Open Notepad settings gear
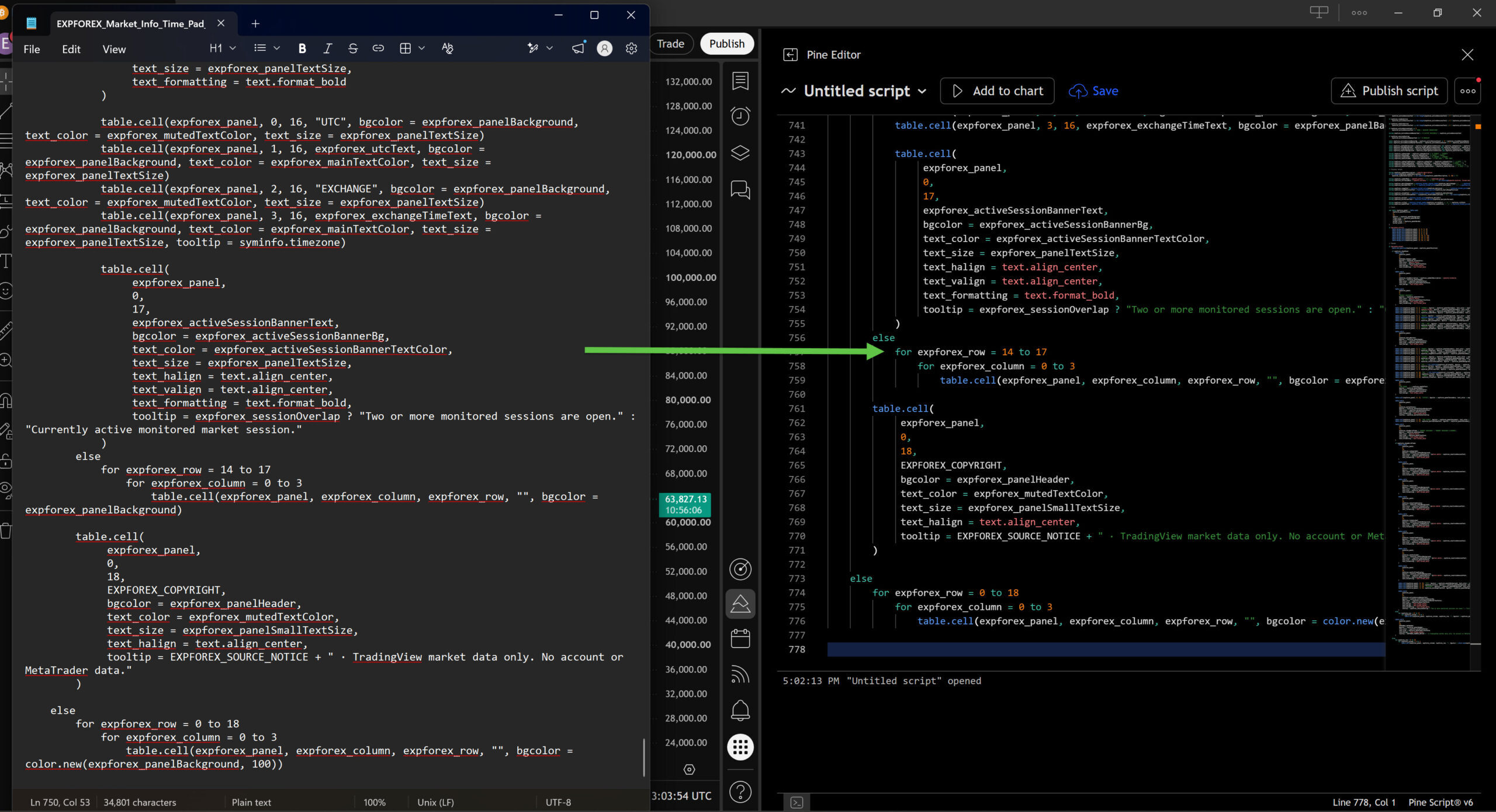 pyautogui.click(x=631, y=48)
